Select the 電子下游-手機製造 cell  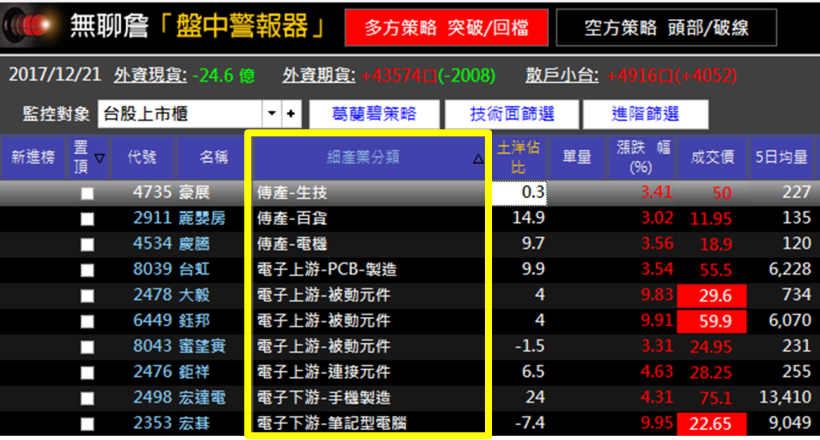coord(368,398)
